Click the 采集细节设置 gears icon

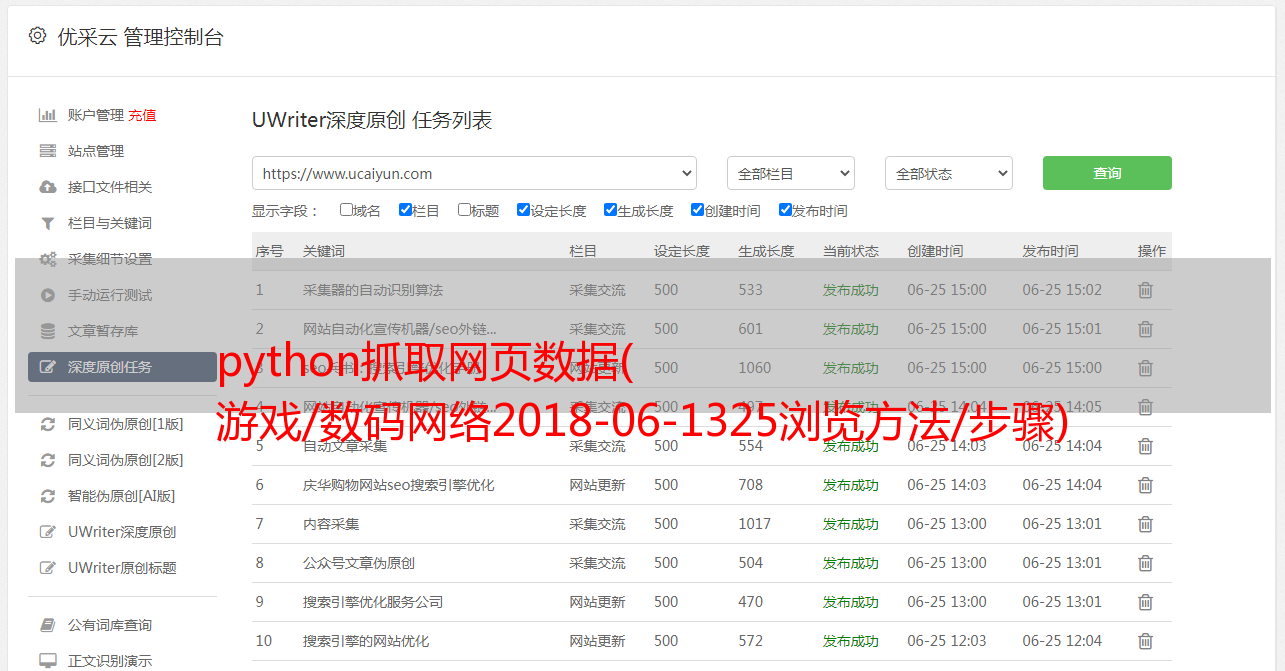(47, 259)
